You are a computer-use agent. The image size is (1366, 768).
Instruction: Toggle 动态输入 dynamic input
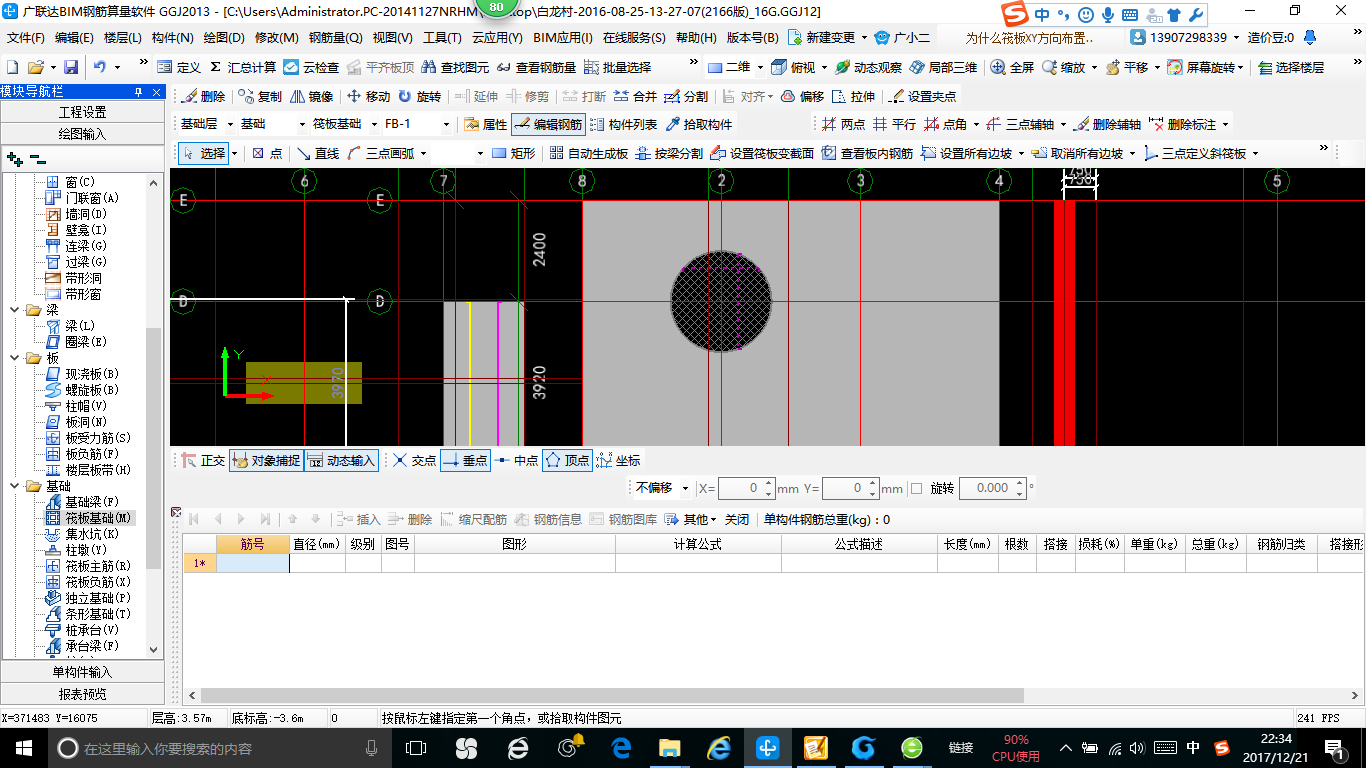[342, 461]
